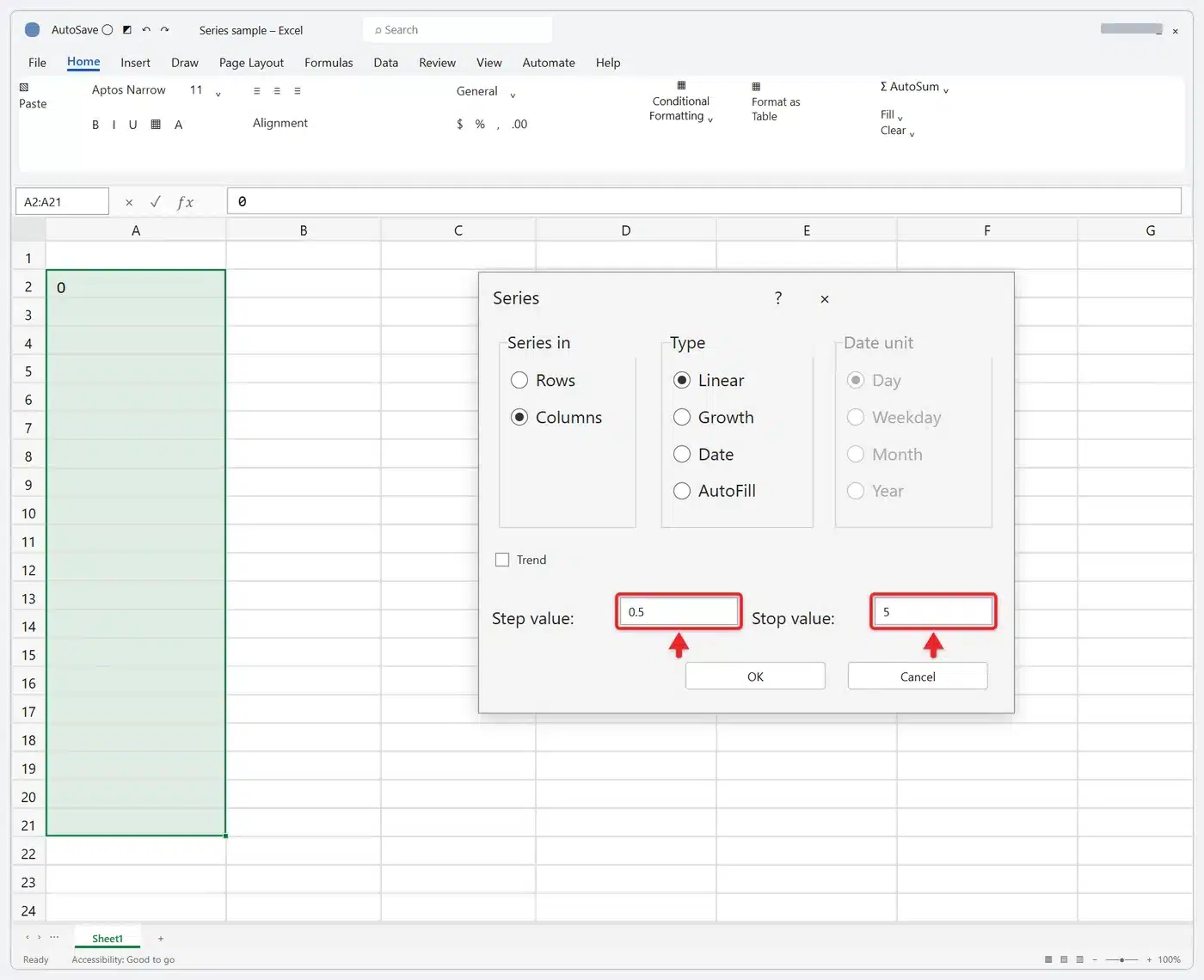Choose the Growth series type
The height and width of the screenshot is (980, 1204).
(x=682, y=417)
